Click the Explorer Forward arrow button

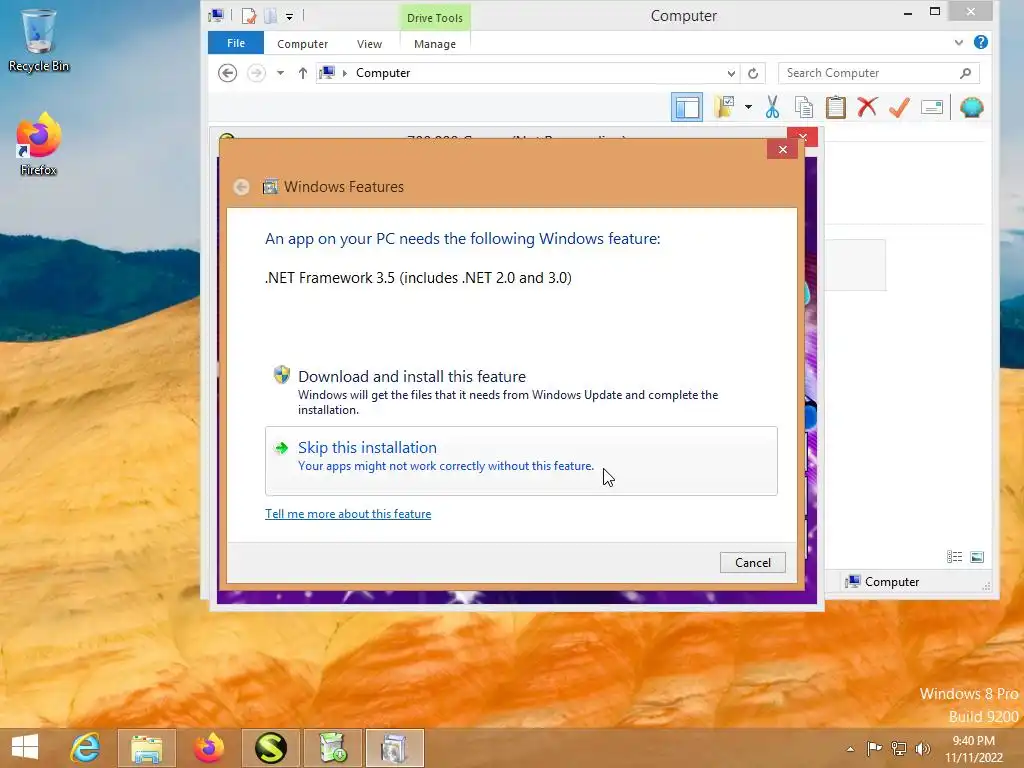[x=256, y=72]
